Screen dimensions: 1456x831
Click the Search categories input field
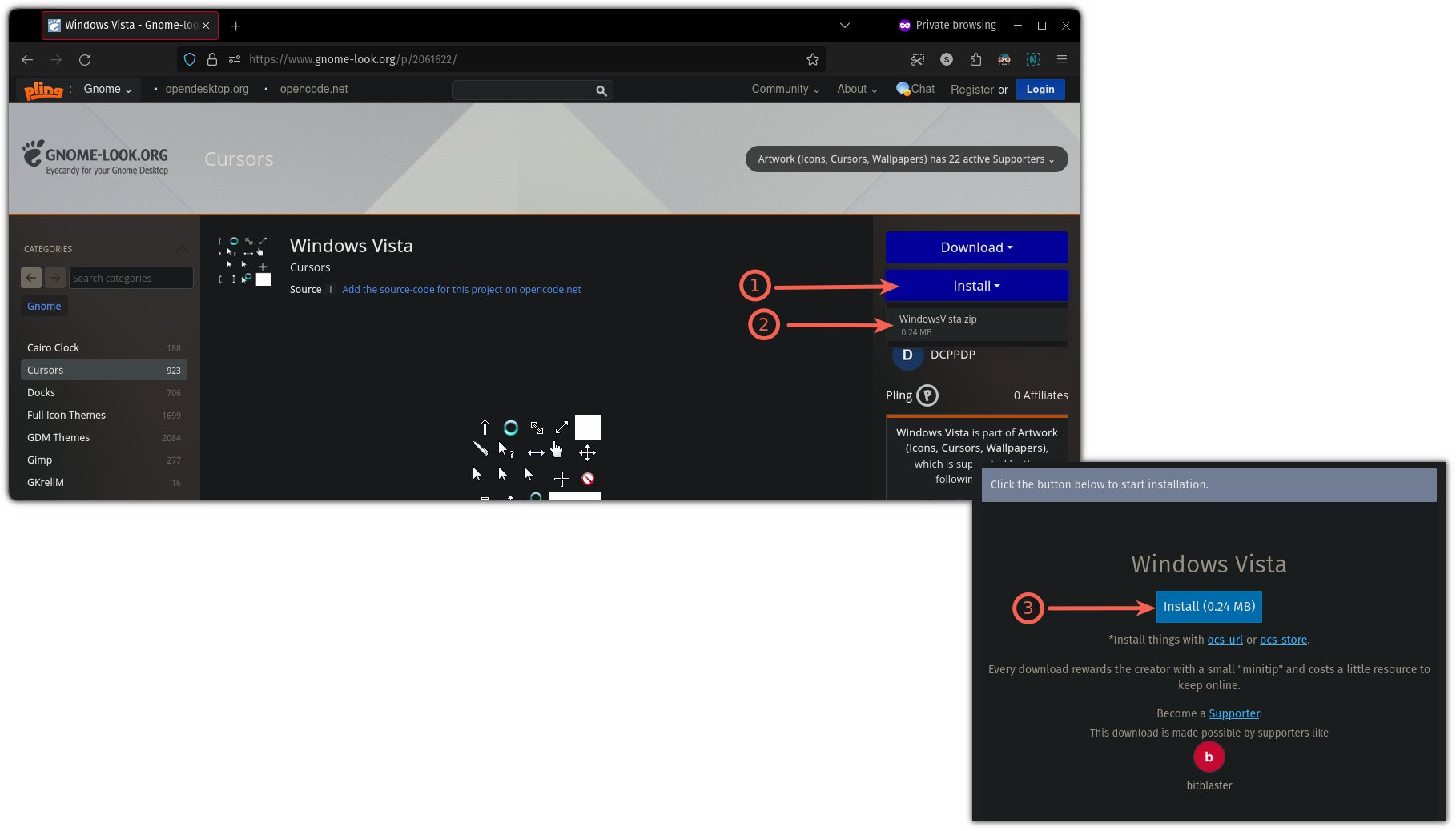point(131,278)
